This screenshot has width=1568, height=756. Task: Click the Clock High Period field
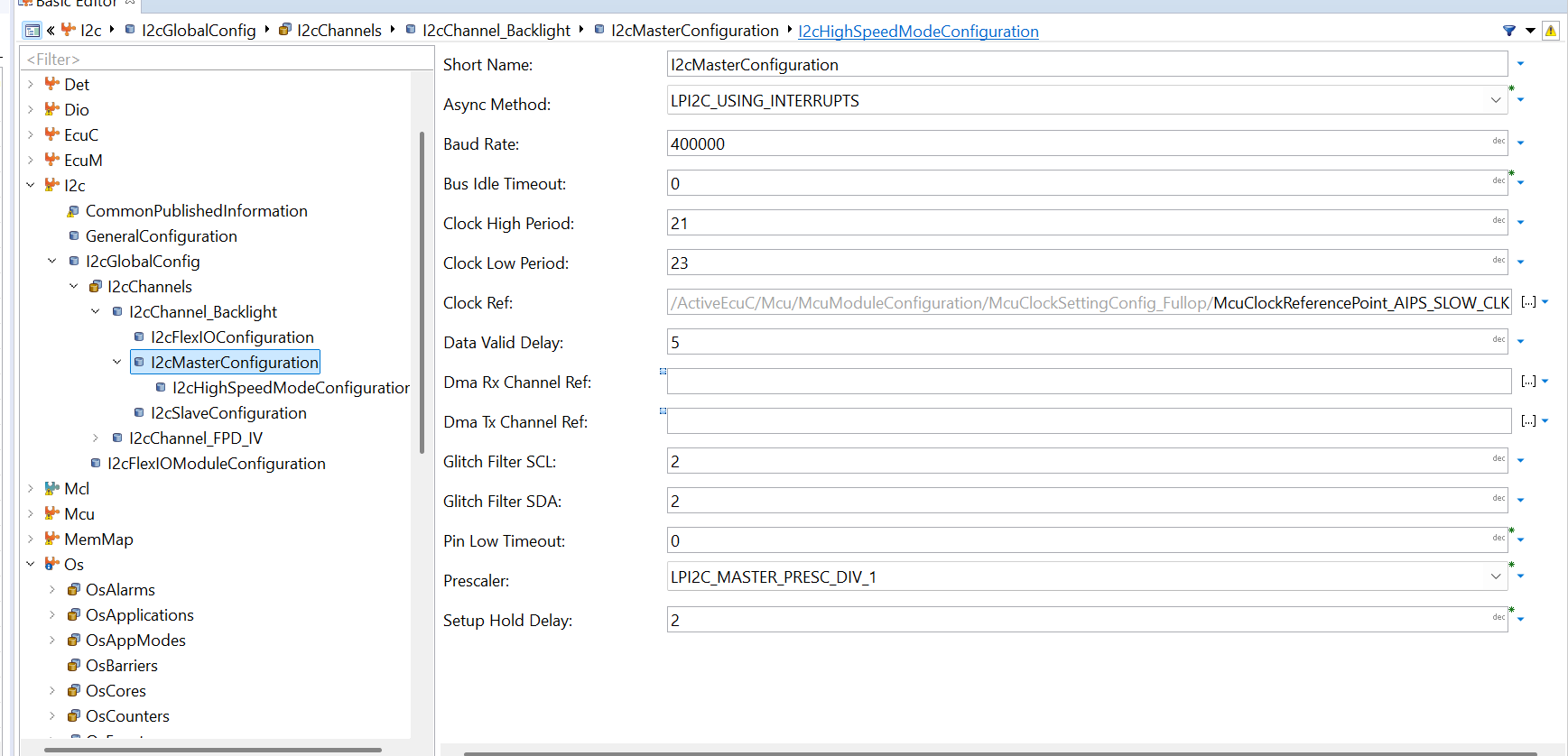point(1088,223)
